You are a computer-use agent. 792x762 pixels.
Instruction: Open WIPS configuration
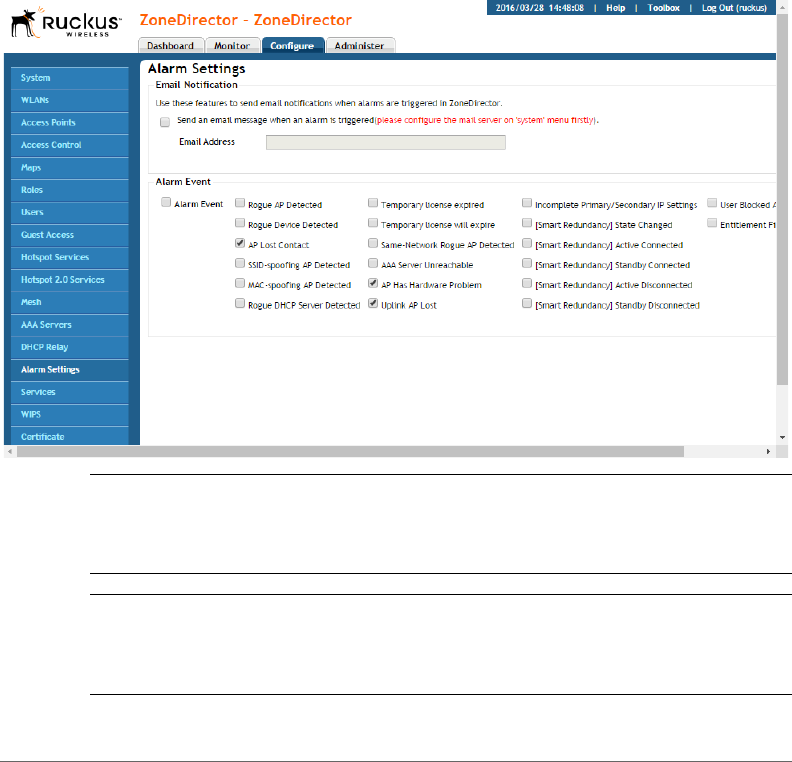click(x=70, y=415)
